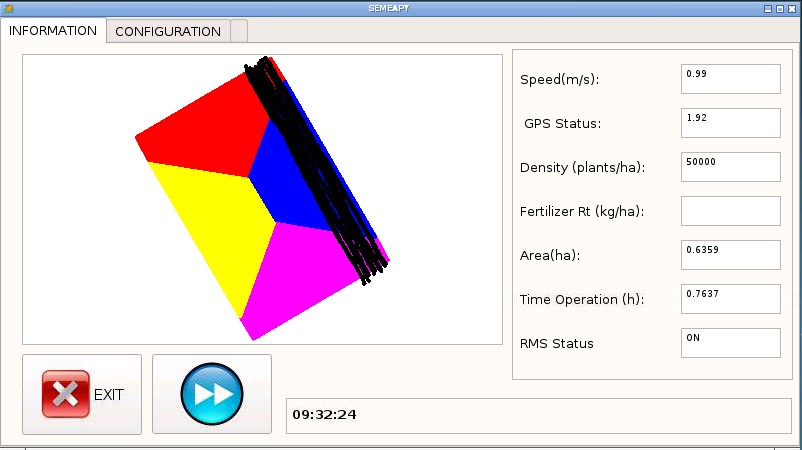Click the GPS Status value field
The height and width of the screenshot is (450, 802).
click(x=730, y=123)
